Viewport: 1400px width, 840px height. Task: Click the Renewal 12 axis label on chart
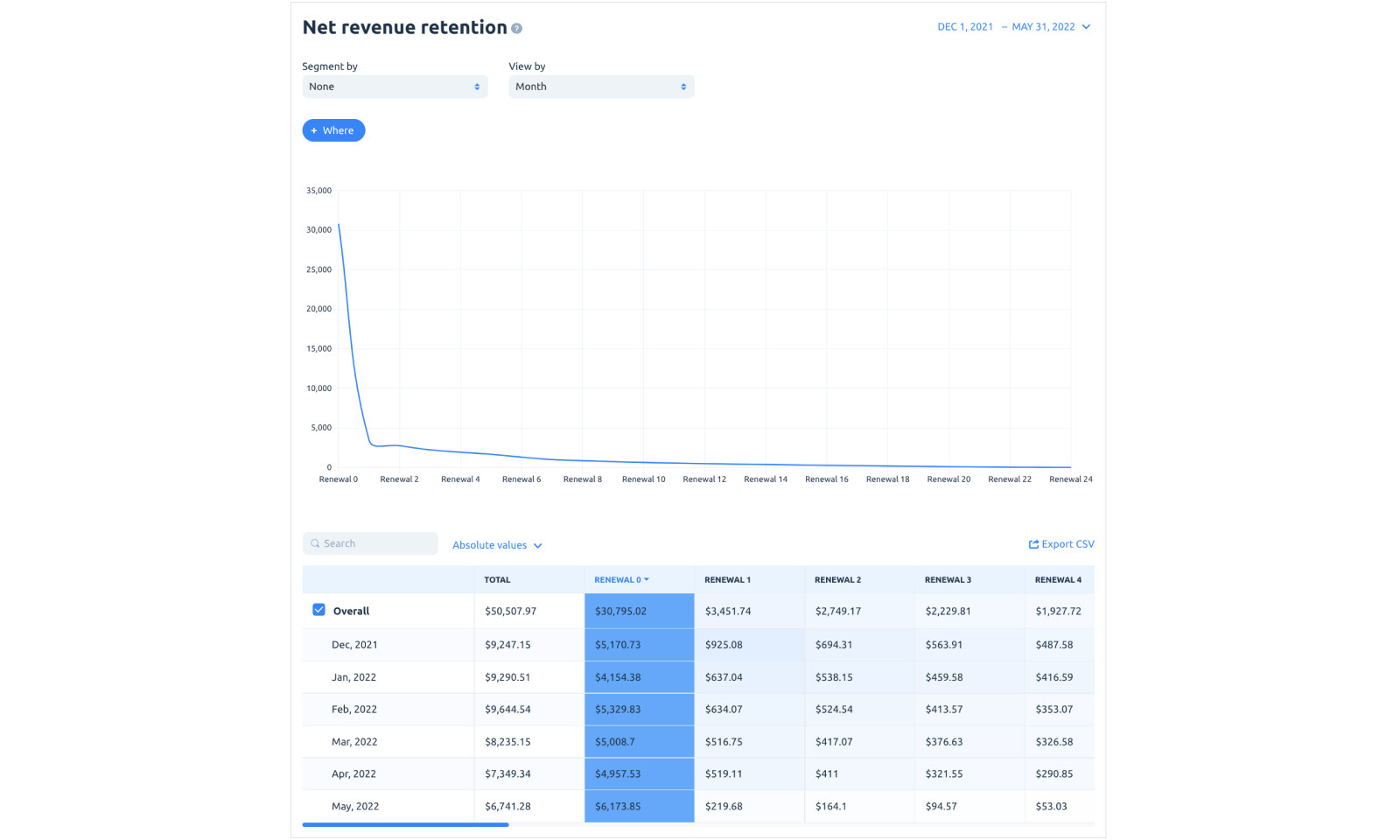click(704, 479)
